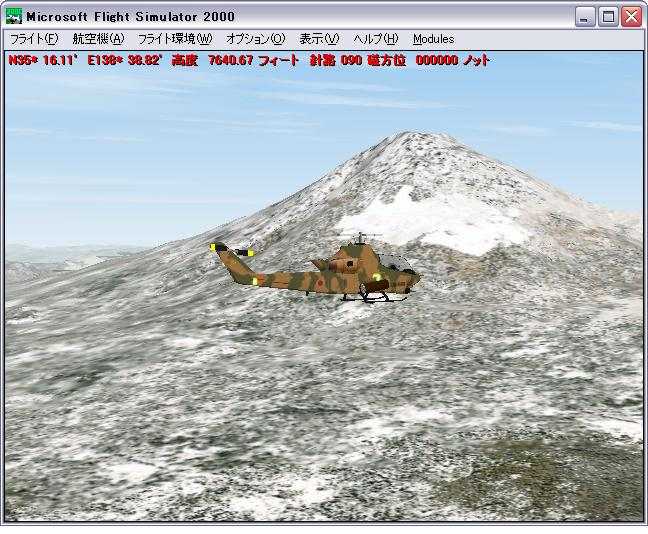Click the helicopter's cockpit canopy
Viewport: 648px width, 534px height.
coord(394,264)
